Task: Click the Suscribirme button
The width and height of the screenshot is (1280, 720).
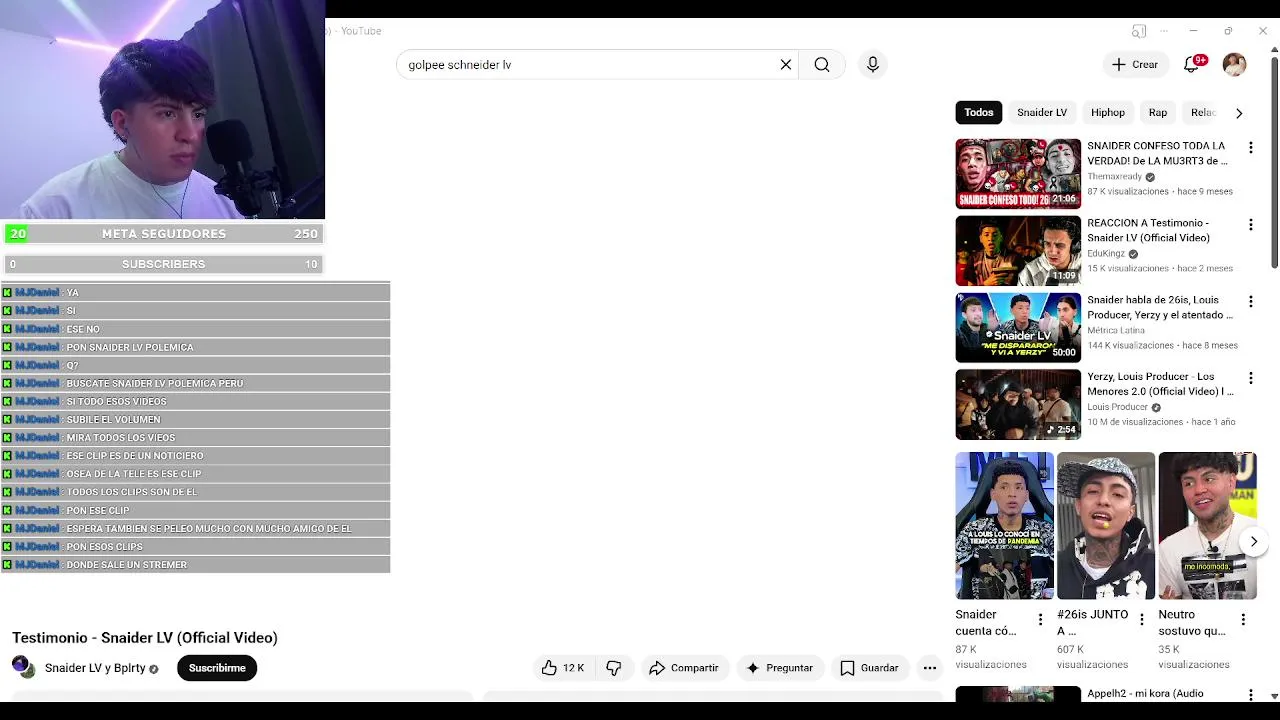Action: tap(217, 668)
